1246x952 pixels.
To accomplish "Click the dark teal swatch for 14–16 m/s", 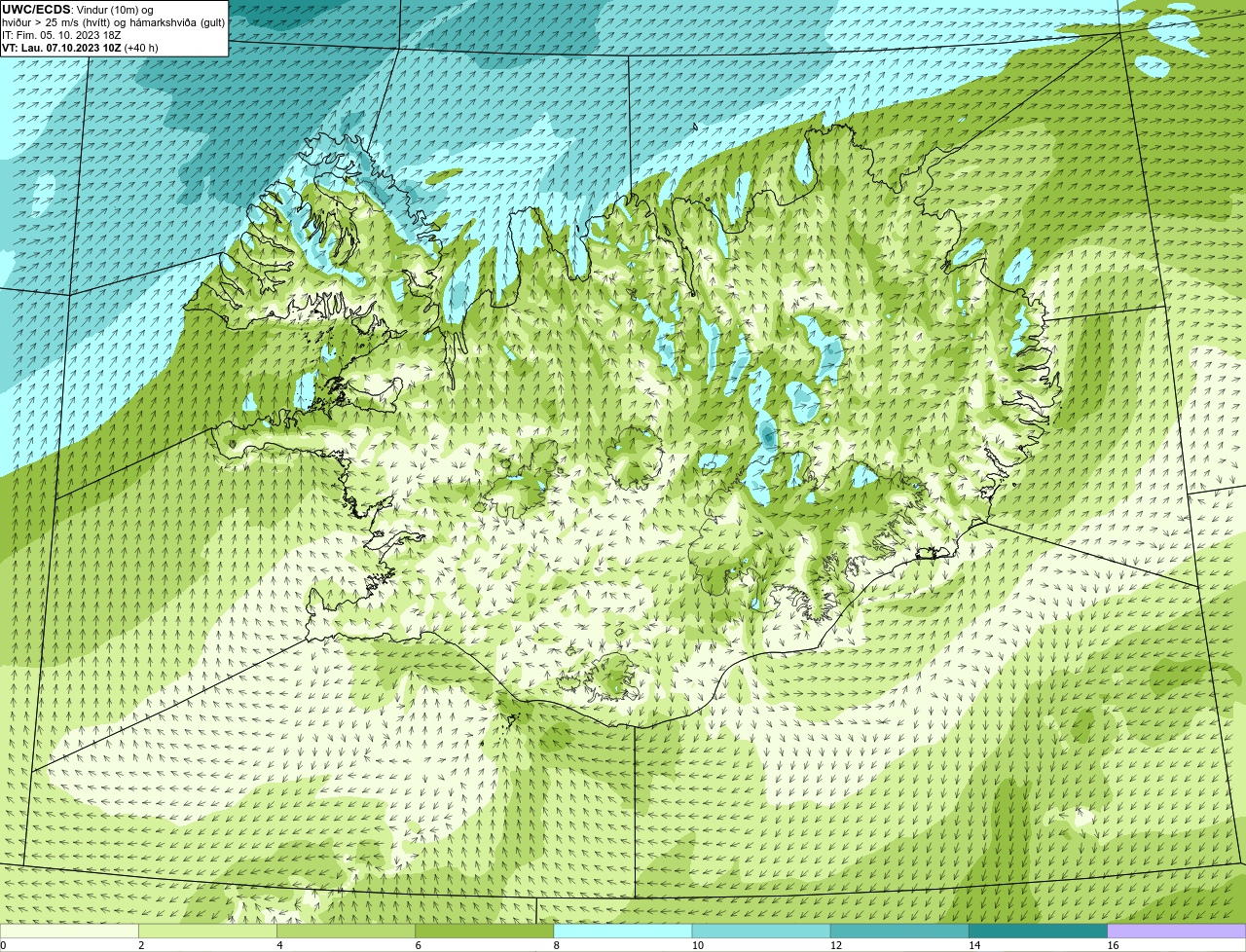I will tap(1039, 932).
